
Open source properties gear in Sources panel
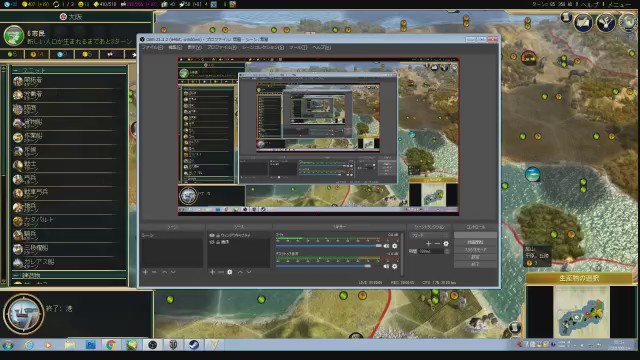click(230, 272)
